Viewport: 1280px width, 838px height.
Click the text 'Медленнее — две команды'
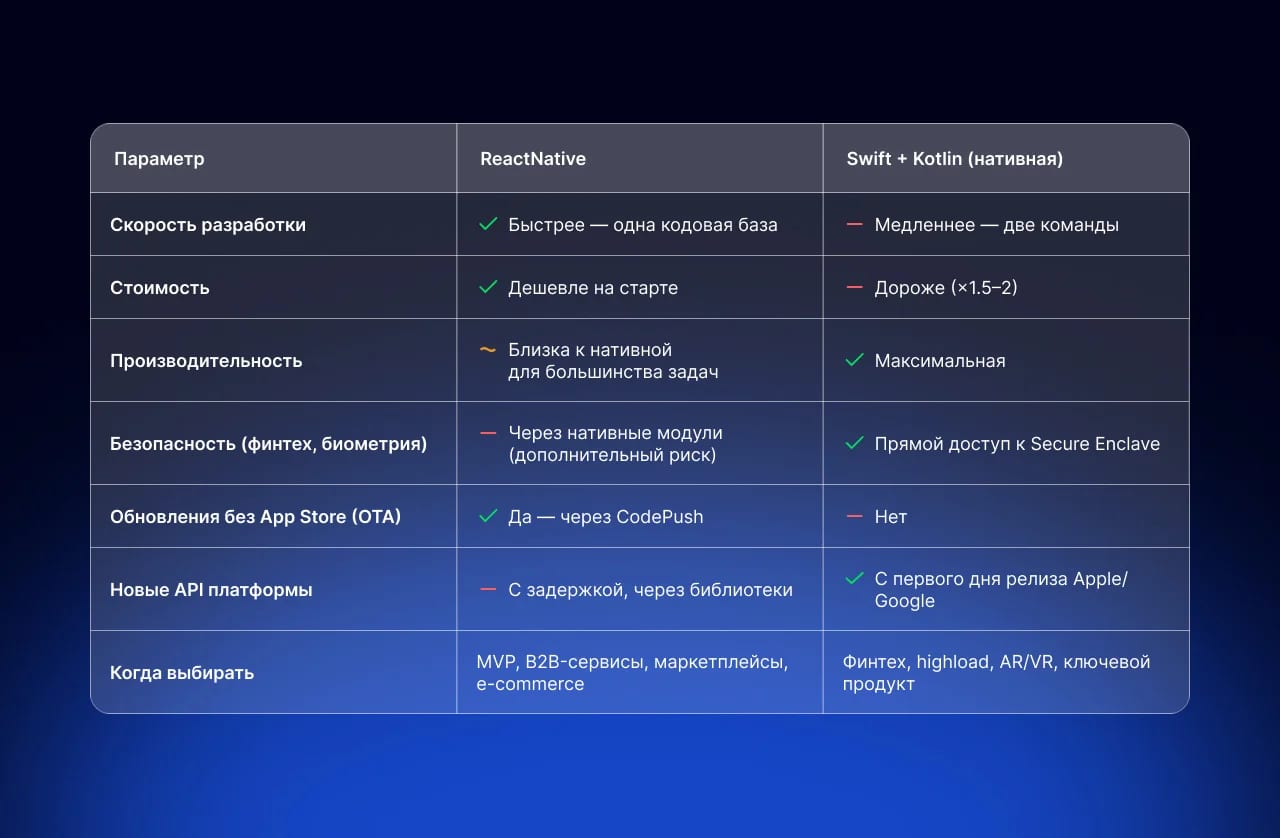pyautogui.click(x=997, y=224)
